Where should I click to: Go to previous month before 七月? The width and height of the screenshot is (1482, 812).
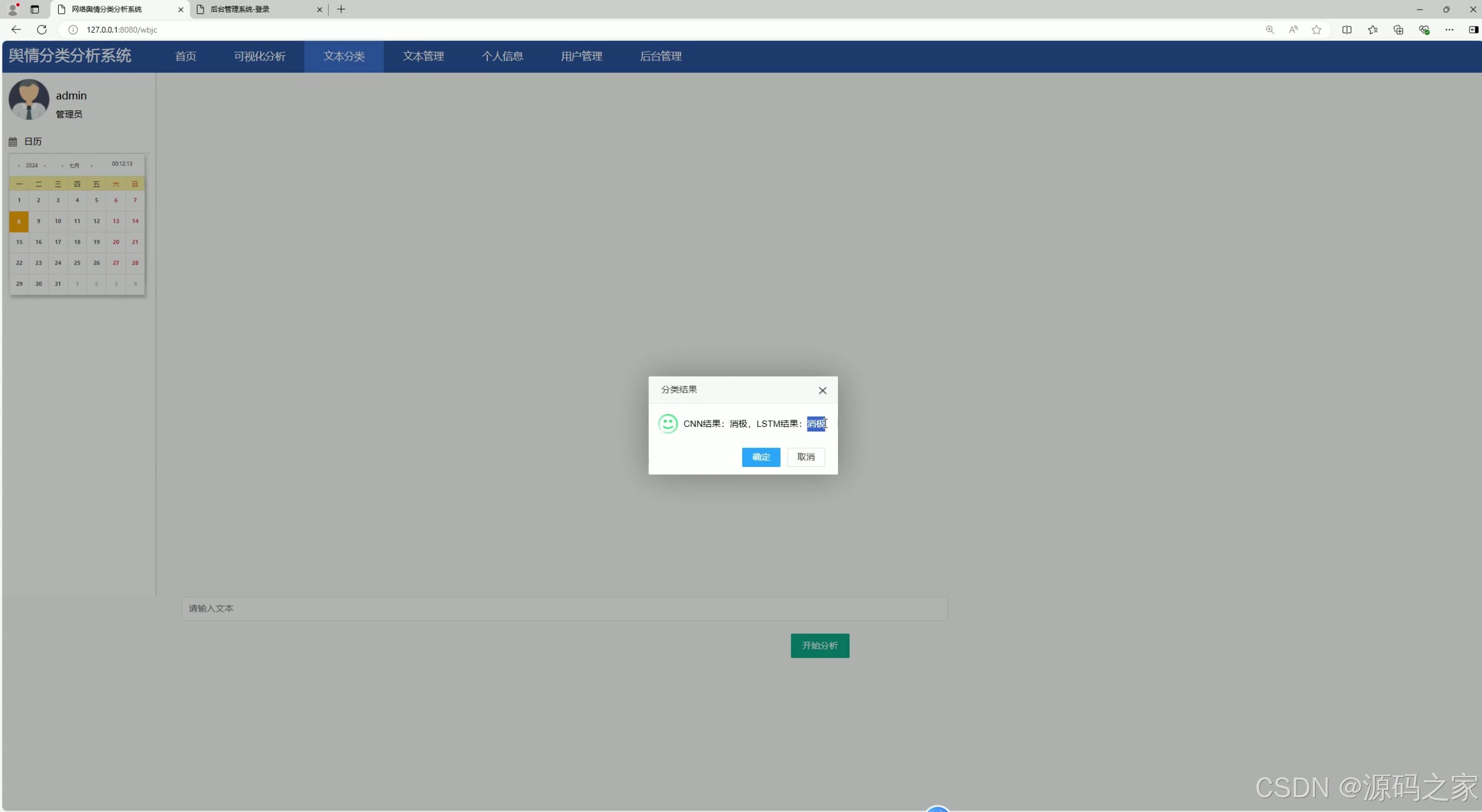(62, 166)
